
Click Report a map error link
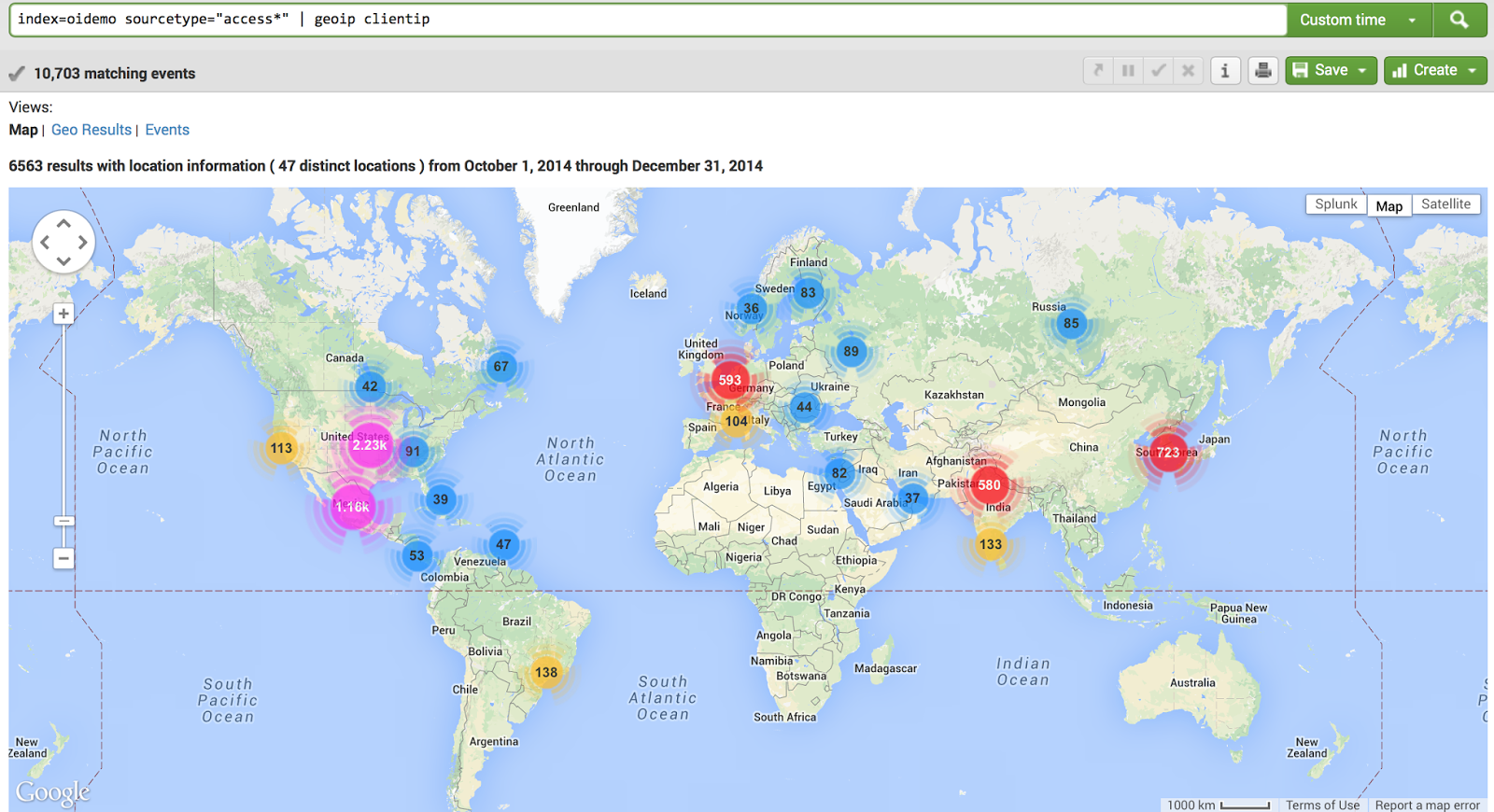pos(1427,805)
